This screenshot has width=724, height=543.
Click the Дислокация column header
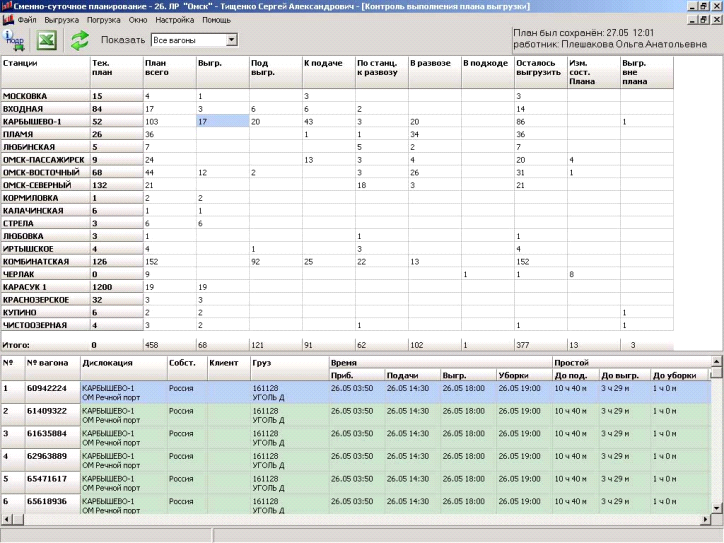[124, 368]
